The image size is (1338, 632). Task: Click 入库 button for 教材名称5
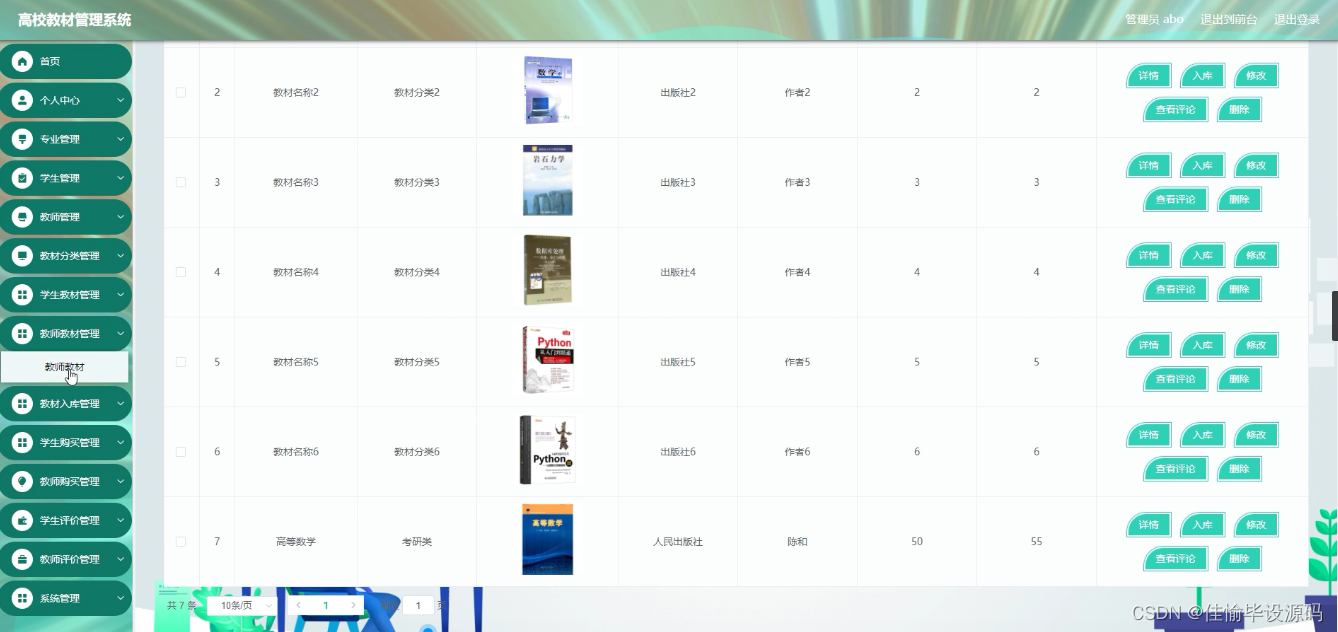click(1202, 345)
